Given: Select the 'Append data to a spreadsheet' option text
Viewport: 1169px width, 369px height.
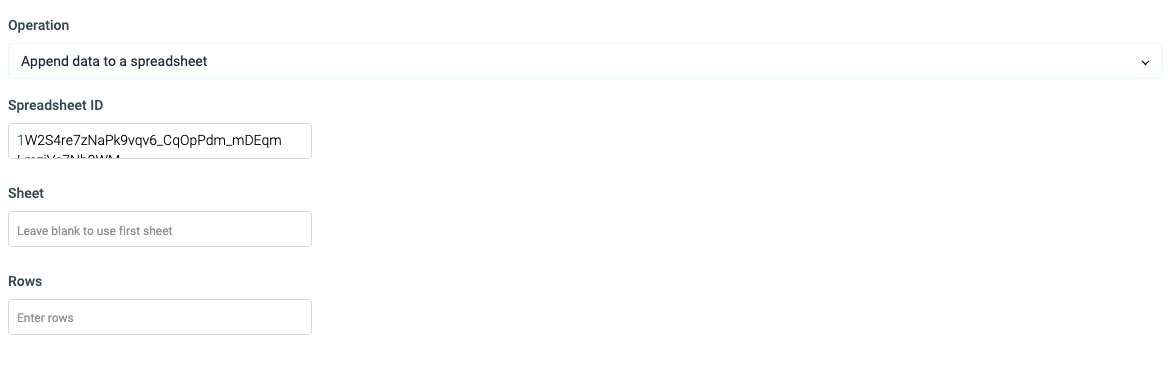Looking at the screenshot, I should coord(114,61).
